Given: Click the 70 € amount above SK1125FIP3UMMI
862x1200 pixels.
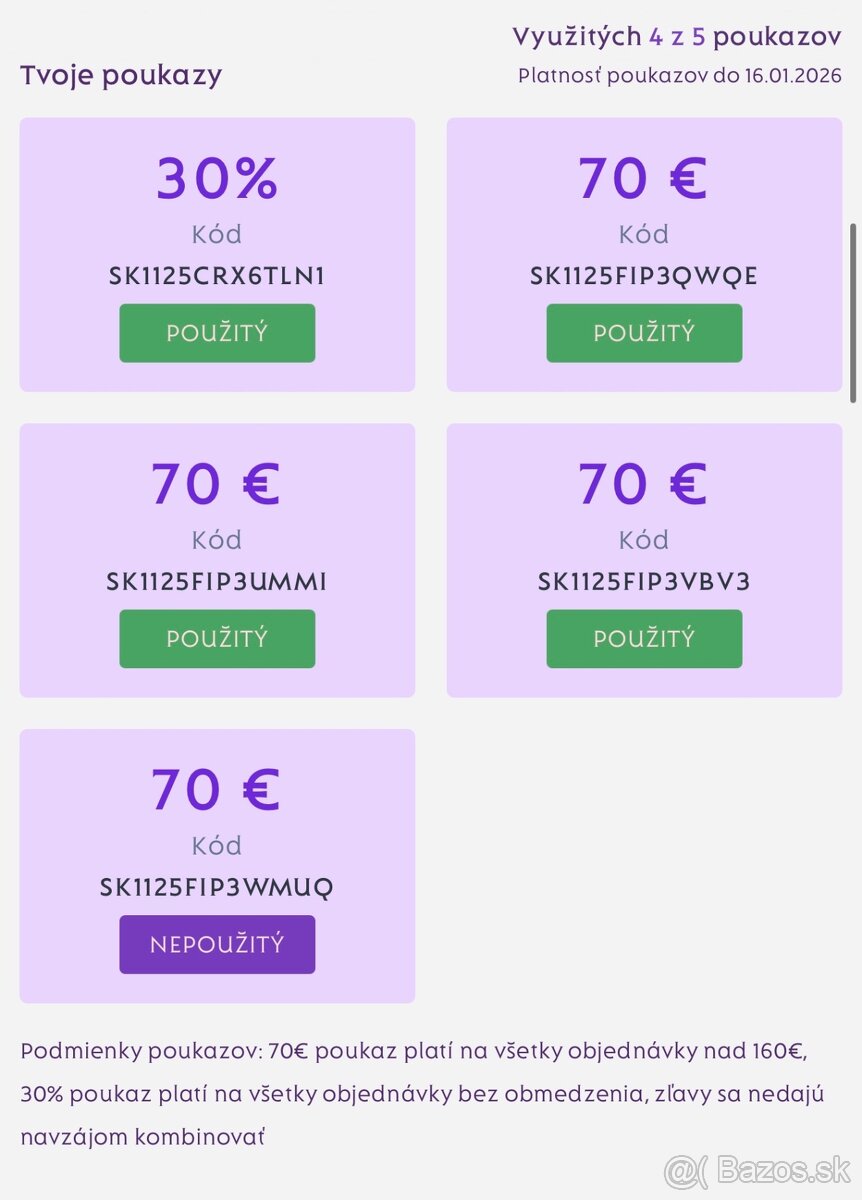Looking at the screenshot, I should point(217,484).
